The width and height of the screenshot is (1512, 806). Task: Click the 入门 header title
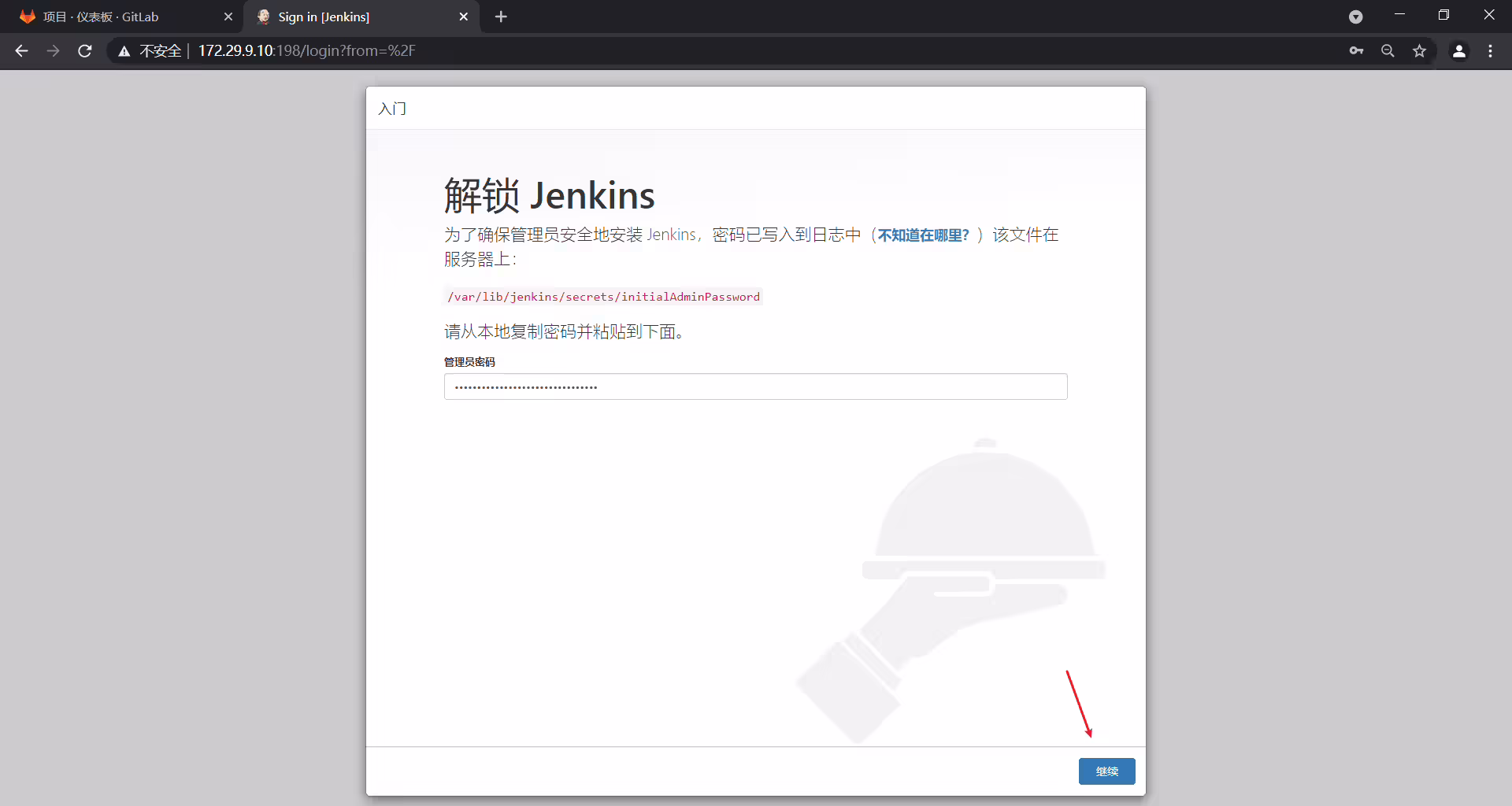tap(392, 109)
